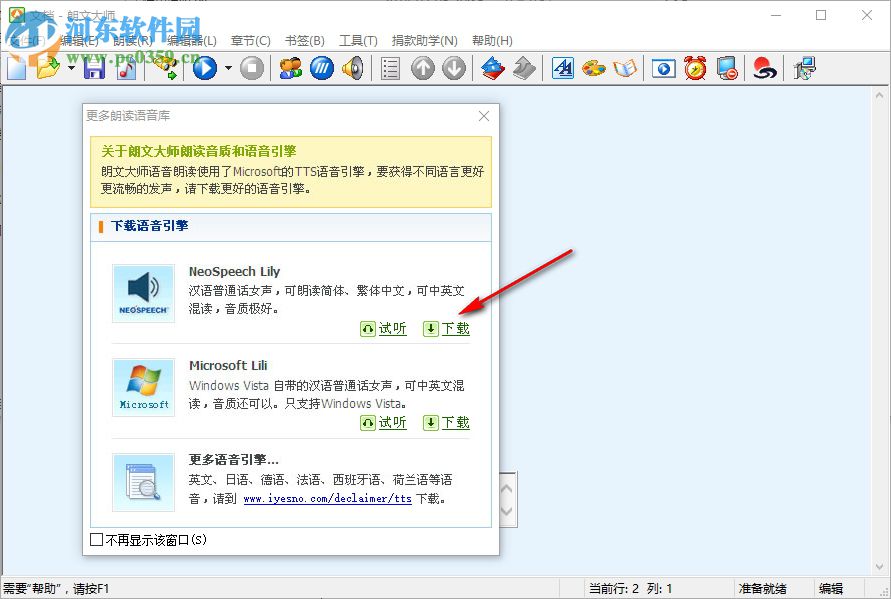Click the 当前行: 2 列: 1 status entry
The image size is (891, 599).
pos(630,588)
